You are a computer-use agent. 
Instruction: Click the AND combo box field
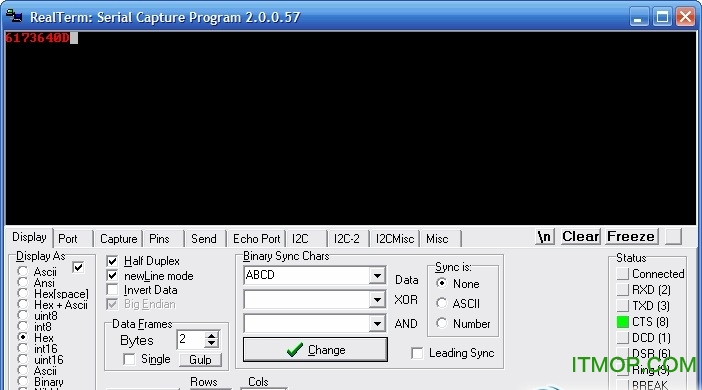click(307, 323)
